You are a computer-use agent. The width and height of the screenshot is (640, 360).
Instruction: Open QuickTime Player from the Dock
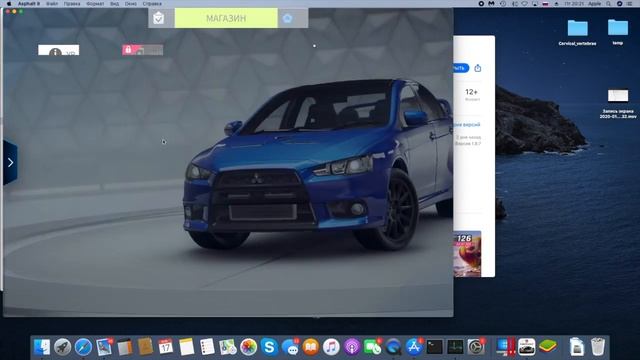click(393, 347)
